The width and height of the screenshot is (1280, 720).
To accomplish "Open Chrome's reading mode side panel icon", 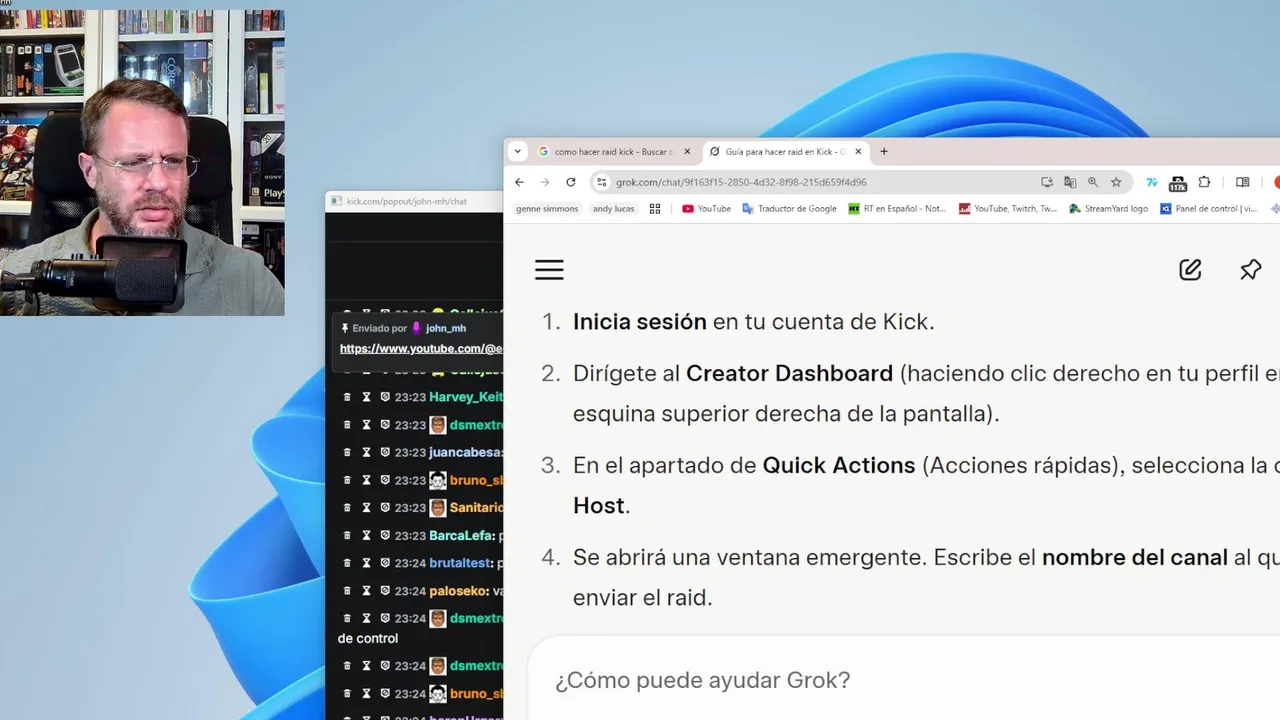I will tap(1242, 182).
